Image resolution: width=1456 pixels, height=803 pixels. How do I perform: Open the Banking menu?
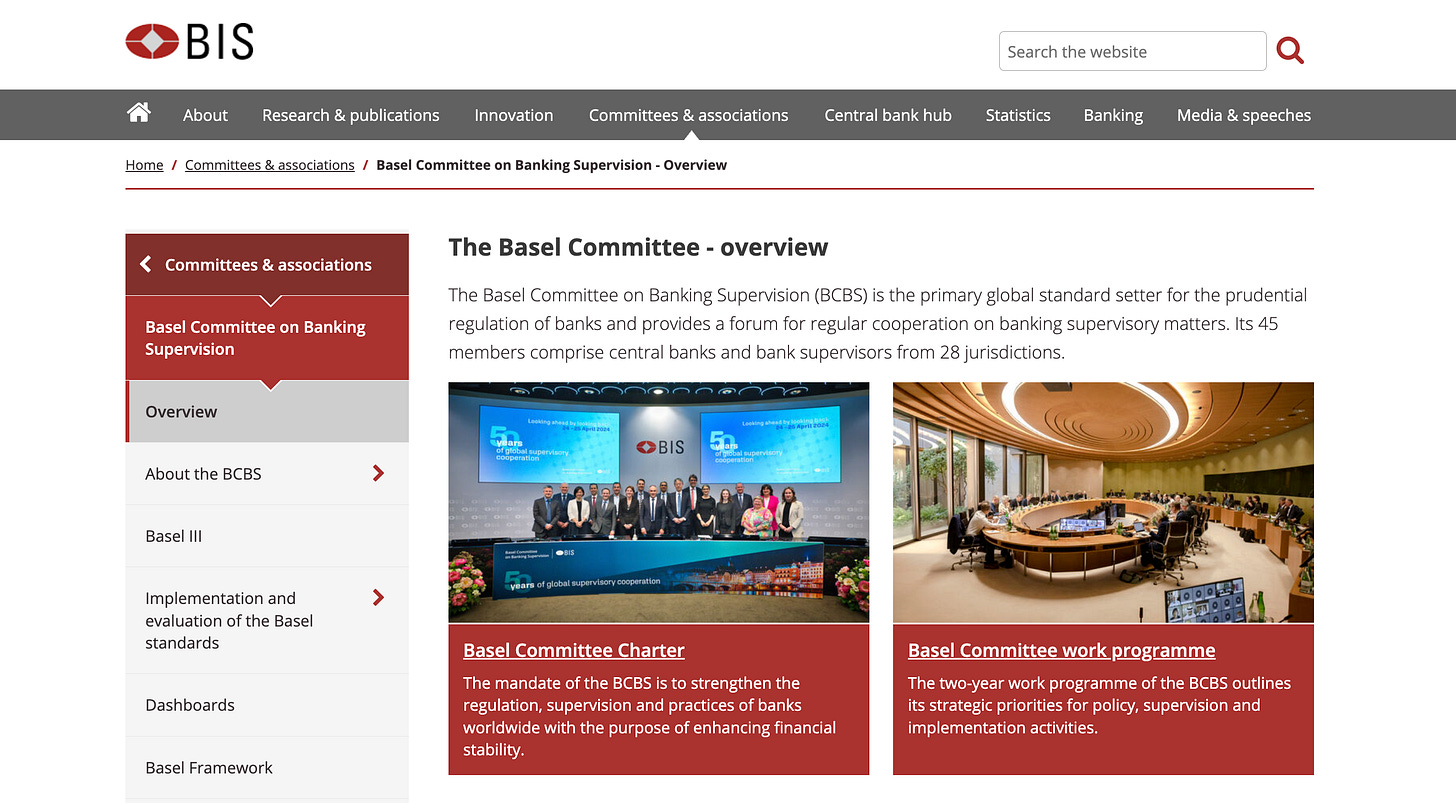(1113, 115)
